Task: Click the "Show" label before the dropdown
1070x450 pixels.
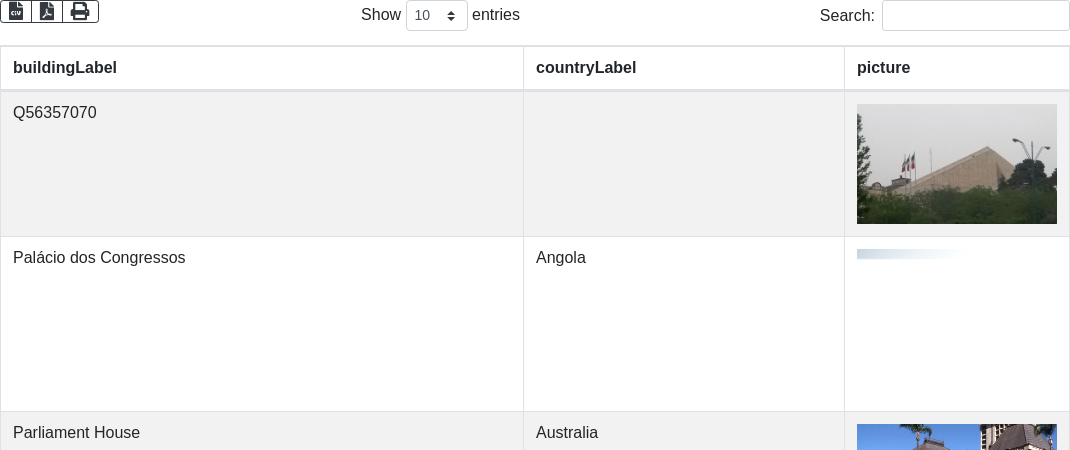Action: pyautogui.click(x=381, y=15)
